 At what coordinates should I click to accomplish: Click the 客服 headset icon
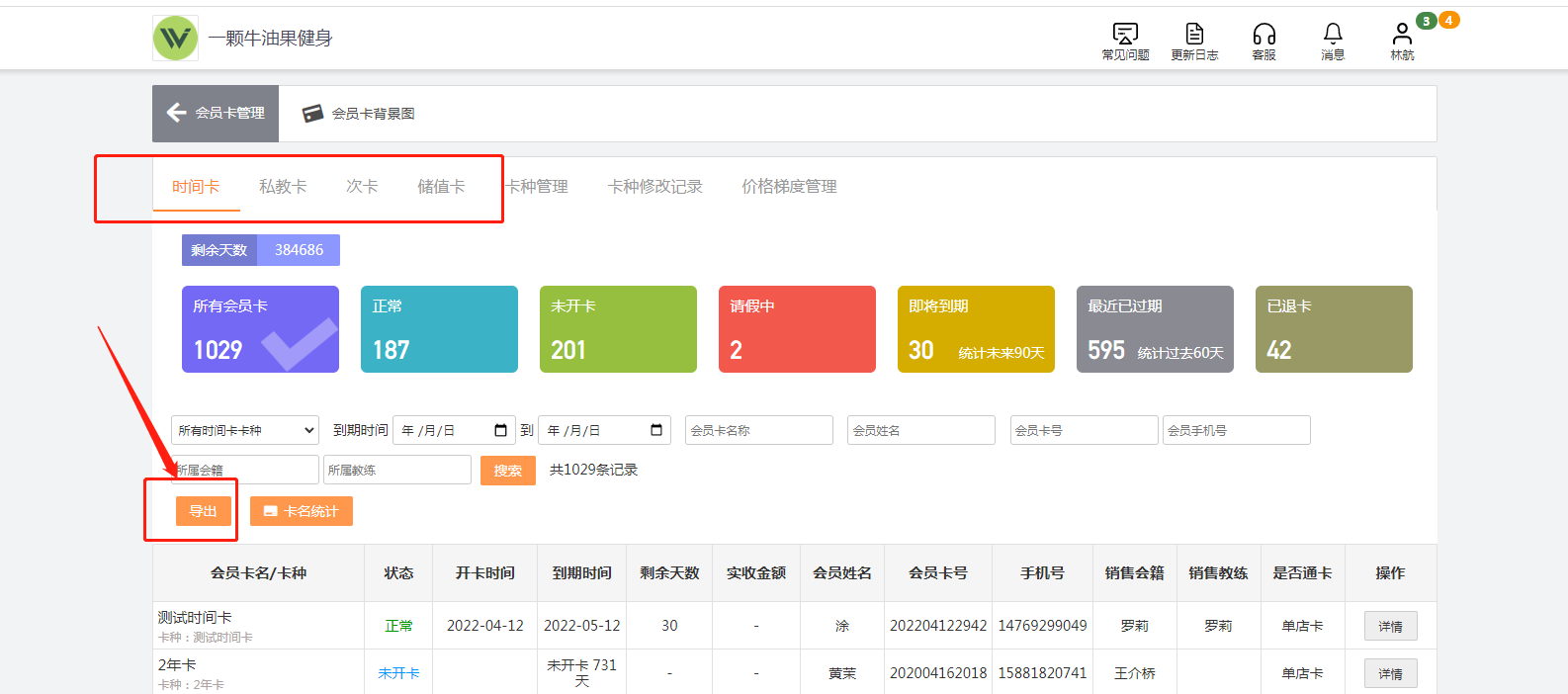coord(1263,36)
